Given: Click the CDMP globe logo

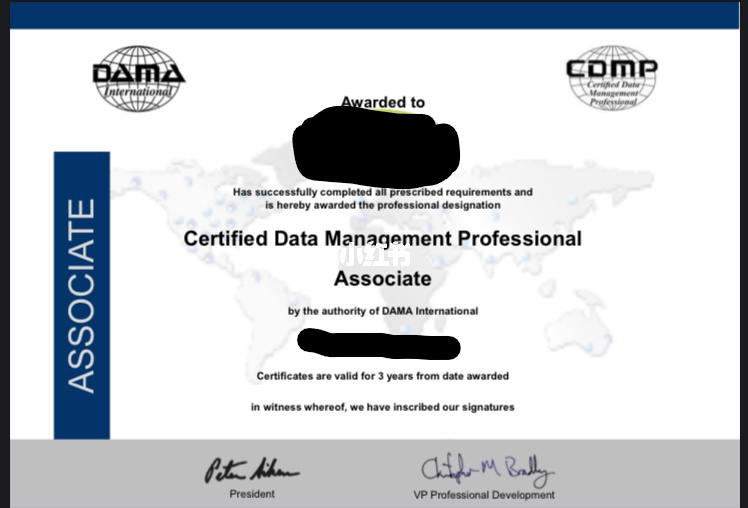Looking at the screenshot, I should [x=612, y=78].
